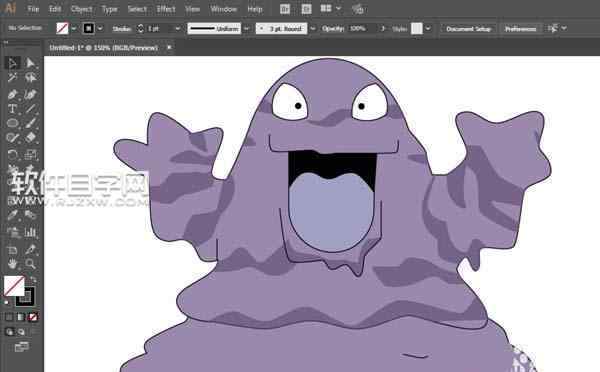The height and width of the screenshot is (372, 600).
Task: Swap fill and stroke arrows
Action: tap(33, 279)
